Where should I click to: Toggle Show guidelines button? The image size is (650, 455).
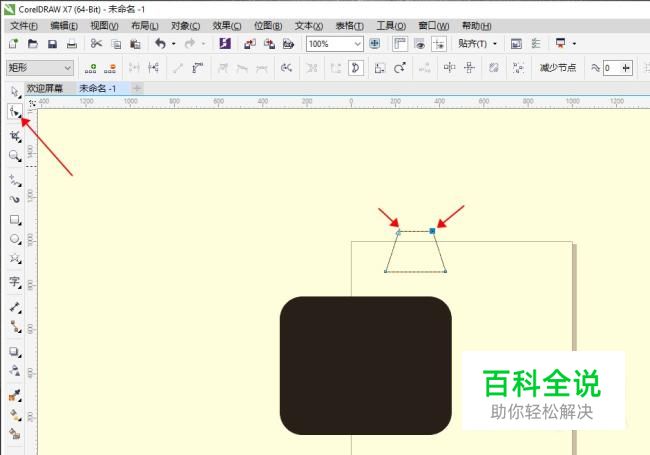(439, 44)
